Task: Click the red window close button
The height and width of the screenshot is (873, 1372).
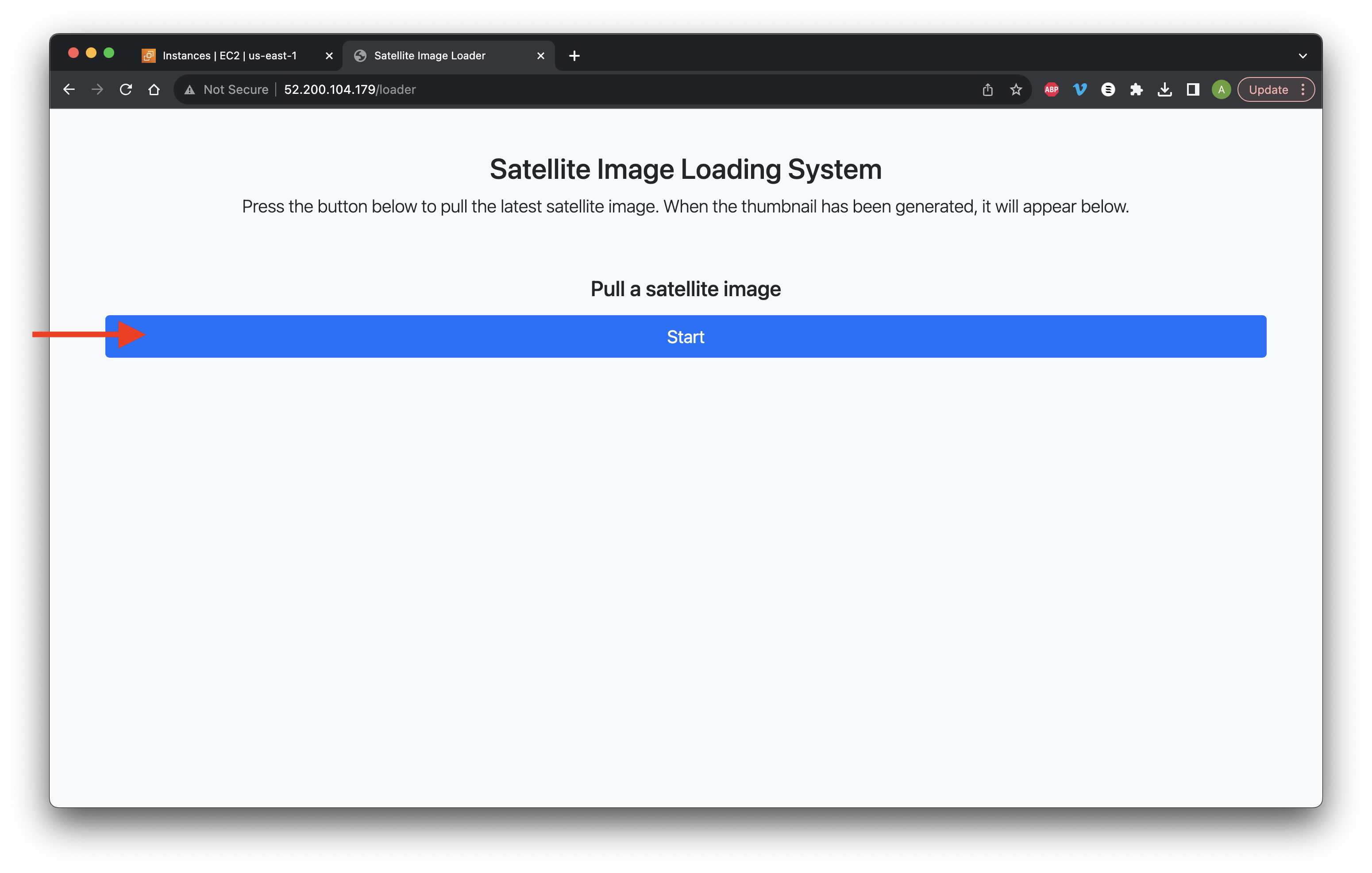Action: coord(73,53)
